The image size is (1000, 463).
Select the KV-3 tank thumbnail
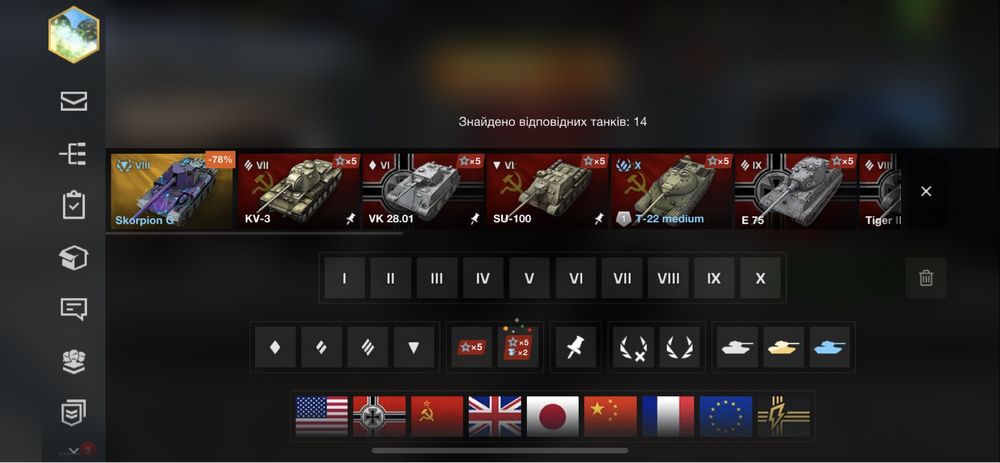click(x=299, y=191)
